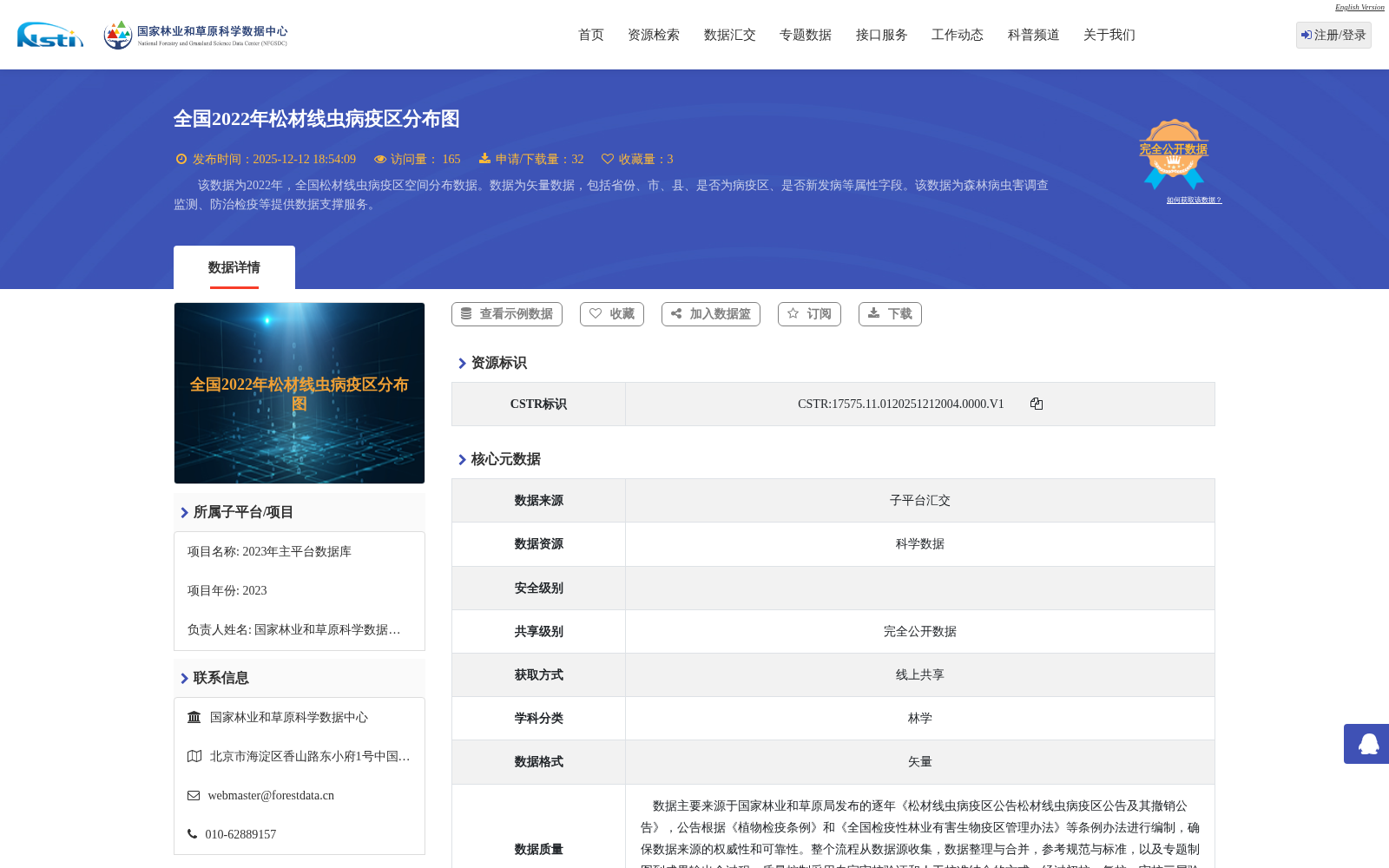Click the 子平台汇交 value cell

(920, 501)
